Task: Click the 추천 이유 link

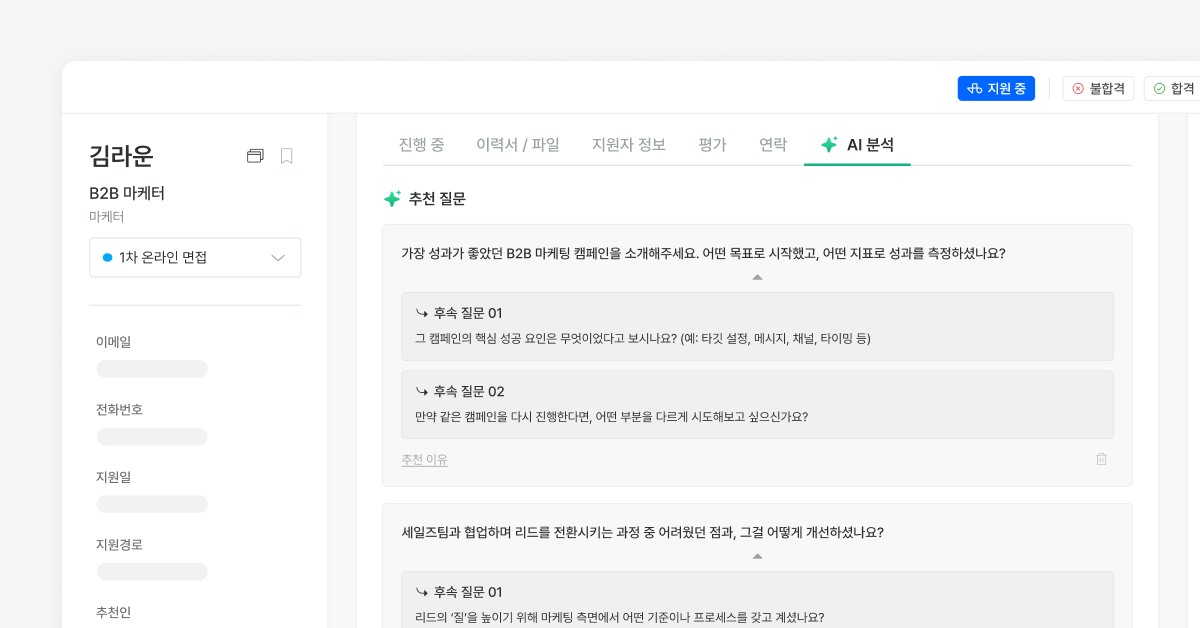Action: coord(424,459)
